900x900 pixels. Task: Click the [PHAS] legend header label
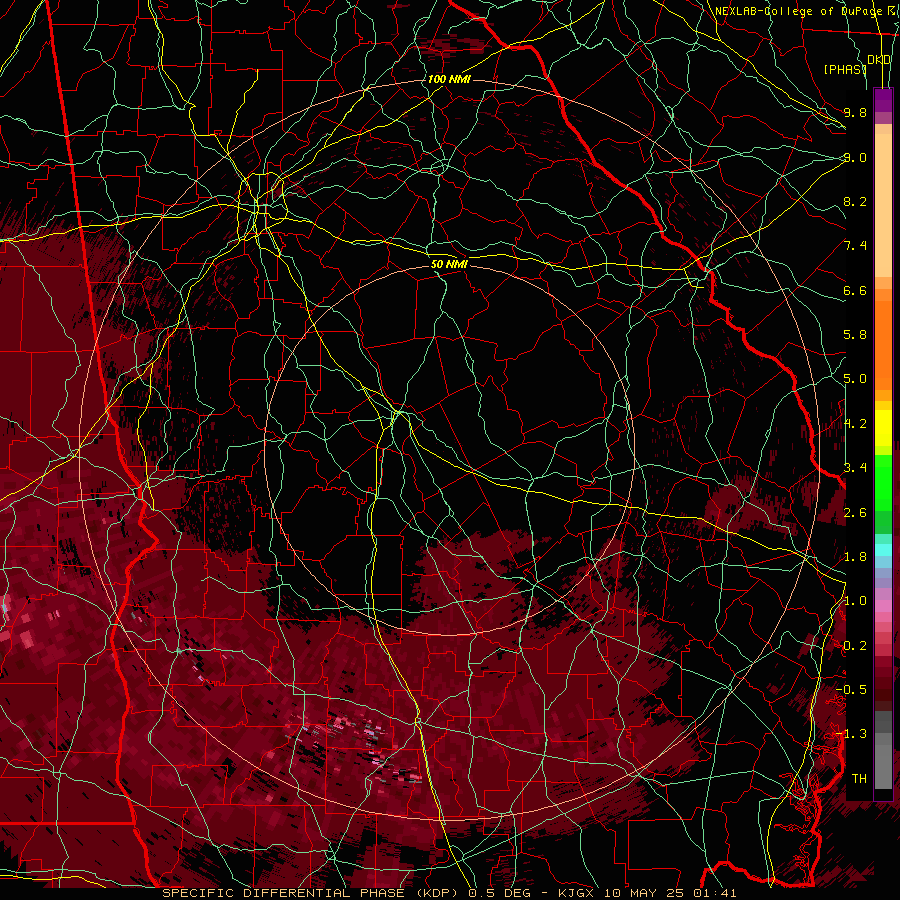[845, 69]
